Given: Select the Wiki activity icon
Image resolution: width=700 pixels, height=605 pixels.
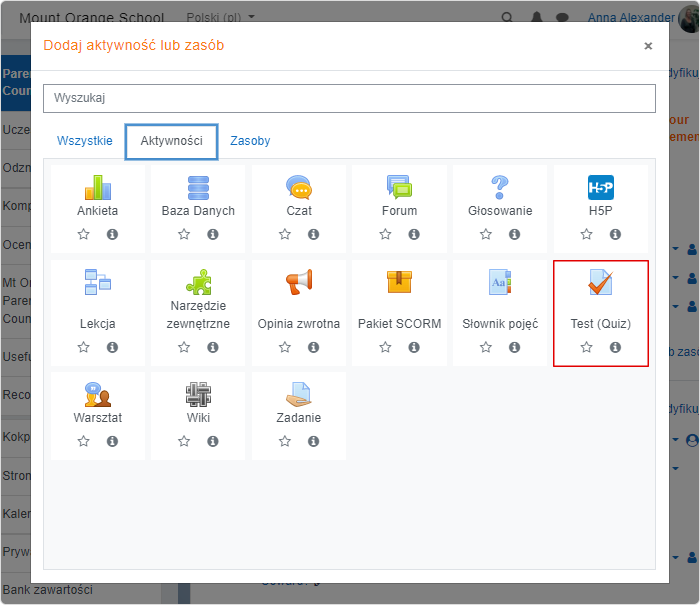Looking at the screenshot, I should coord(198,395).
